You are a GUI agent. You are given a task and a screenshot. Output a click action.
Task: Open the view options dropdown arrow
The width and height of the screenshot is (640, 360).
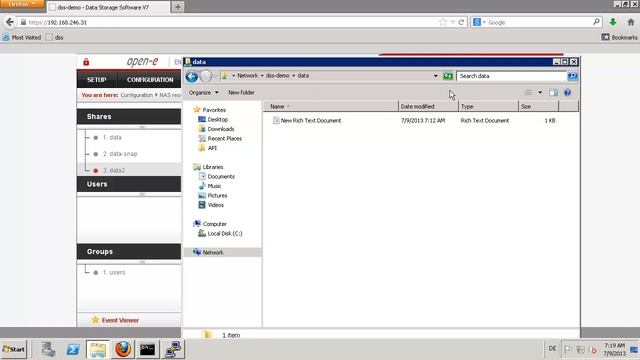(540, 93)
